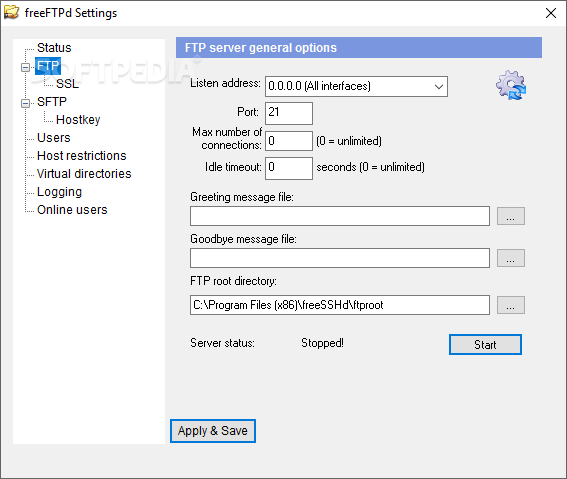
Task: Browse for the Greeting message file
Action: click(511, 216)
